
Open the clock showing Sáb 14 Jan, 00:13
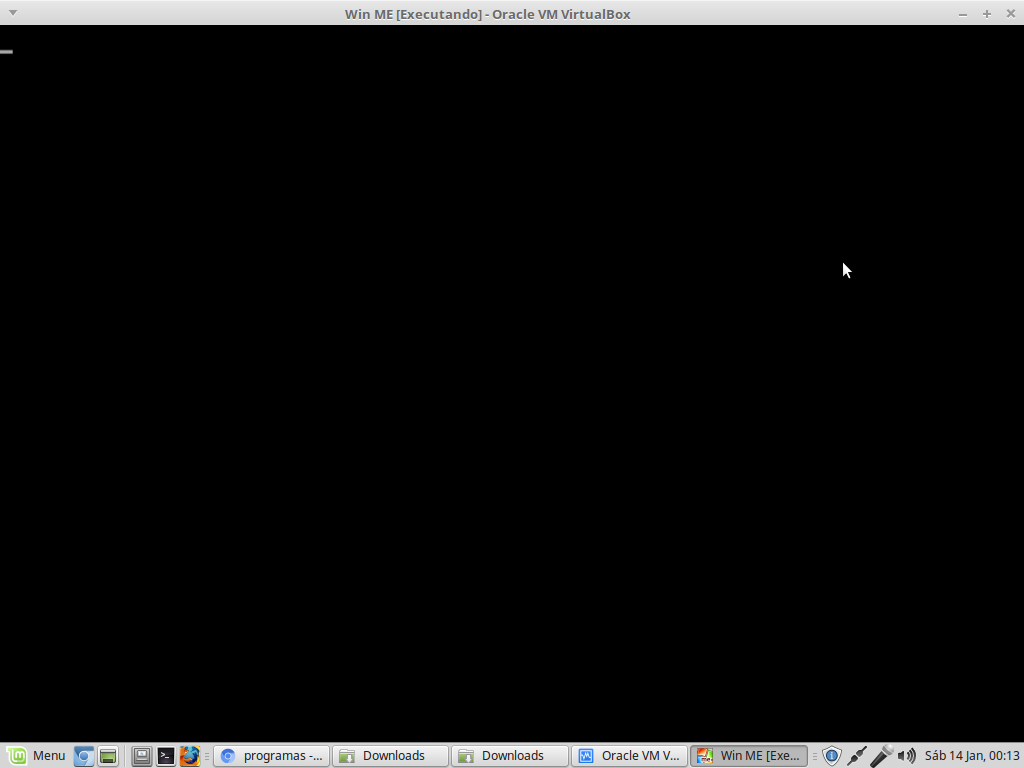[x=972, y=756]
